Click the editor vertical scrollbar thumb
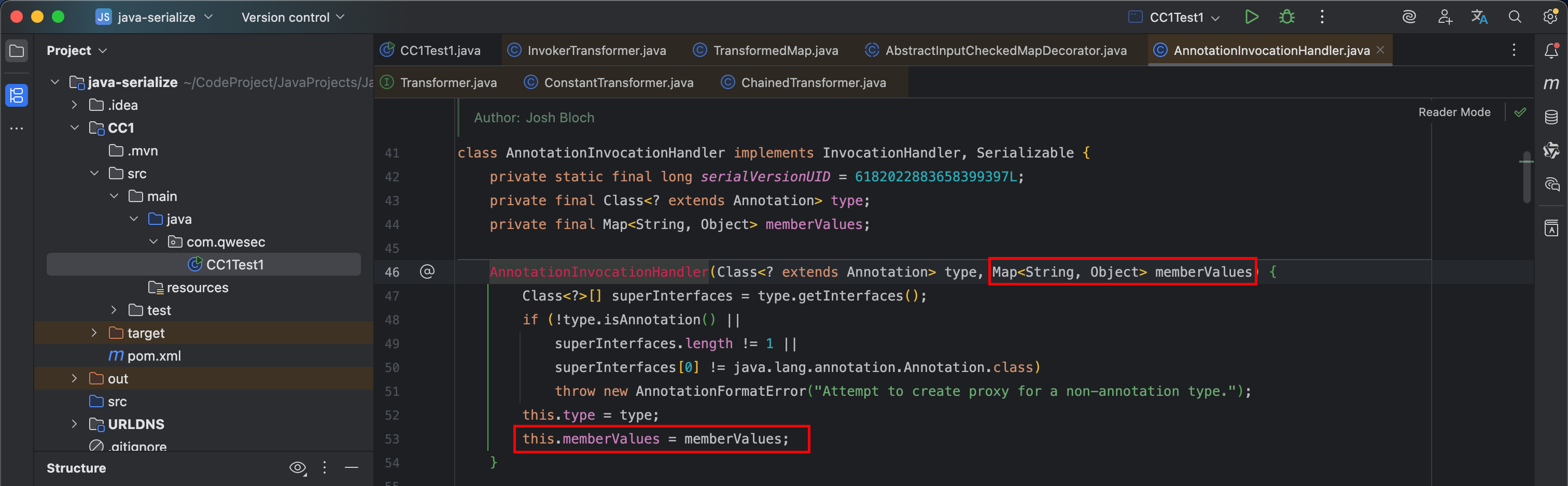This screenshot has height=486, width=1568. click(1526, 176)
